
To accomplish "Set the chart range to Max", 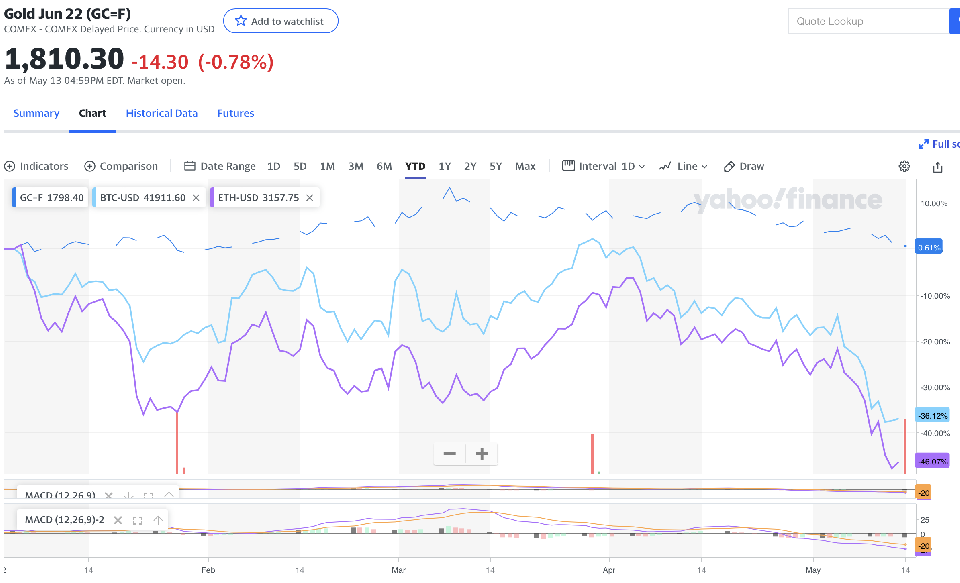I will pos(525,167).
